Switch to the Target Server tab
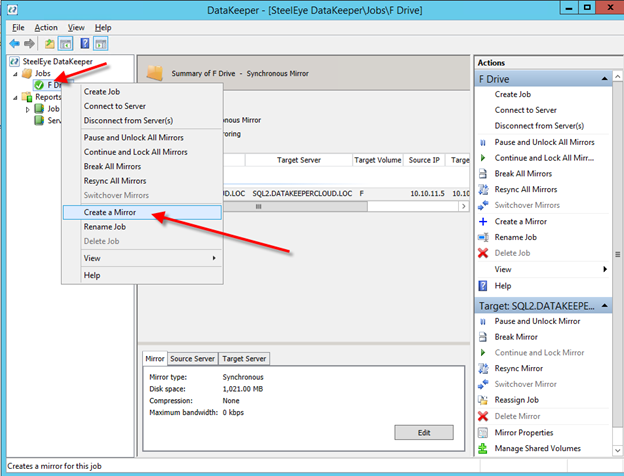624x476 pixels. click(245, 358)
